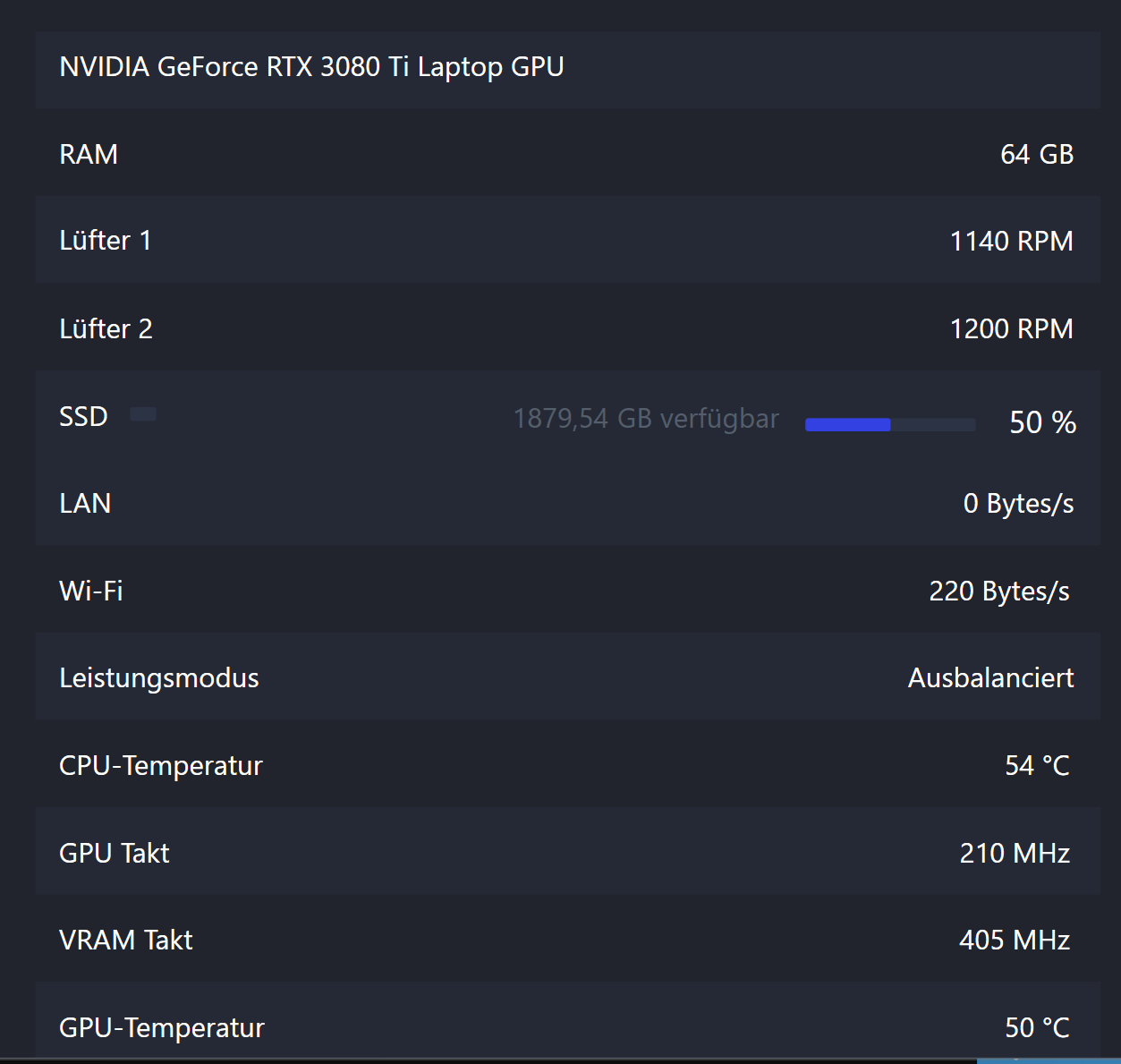Select the Wi-Fi label

coord(91,591)
